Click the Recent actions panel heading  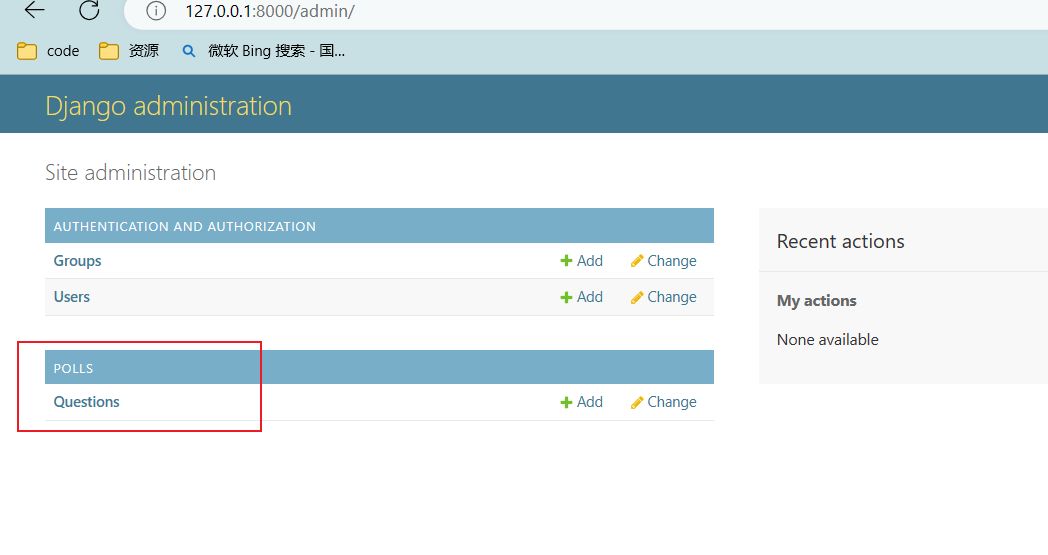(840, 241)
